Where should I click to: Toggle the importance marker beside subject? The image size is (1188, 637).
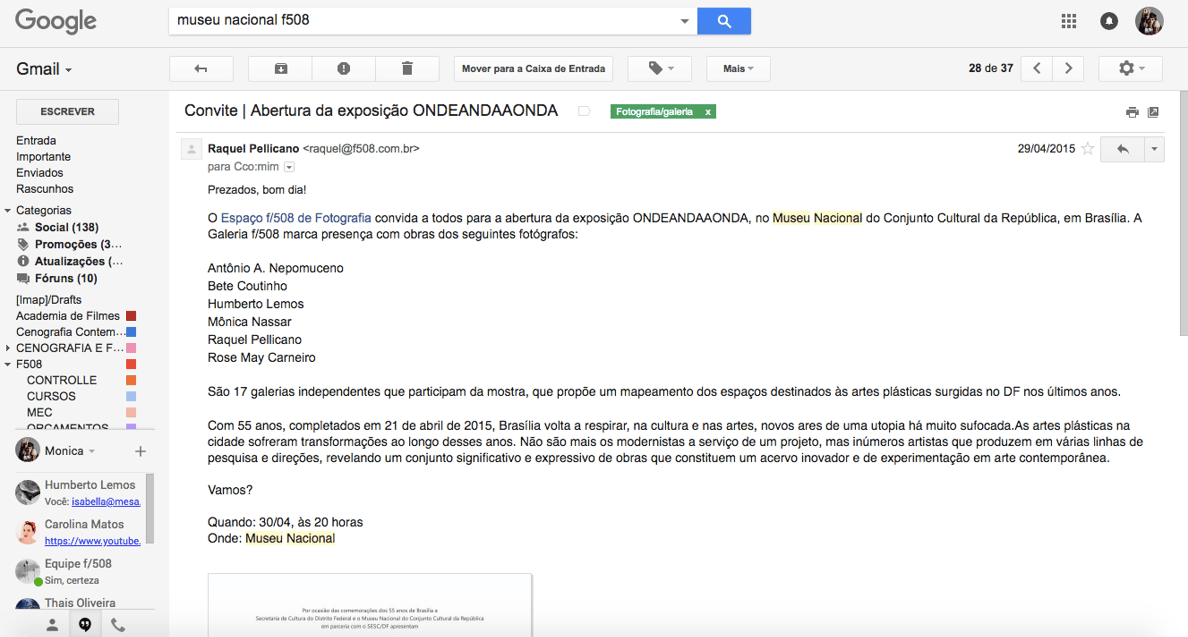coord(584,111)
